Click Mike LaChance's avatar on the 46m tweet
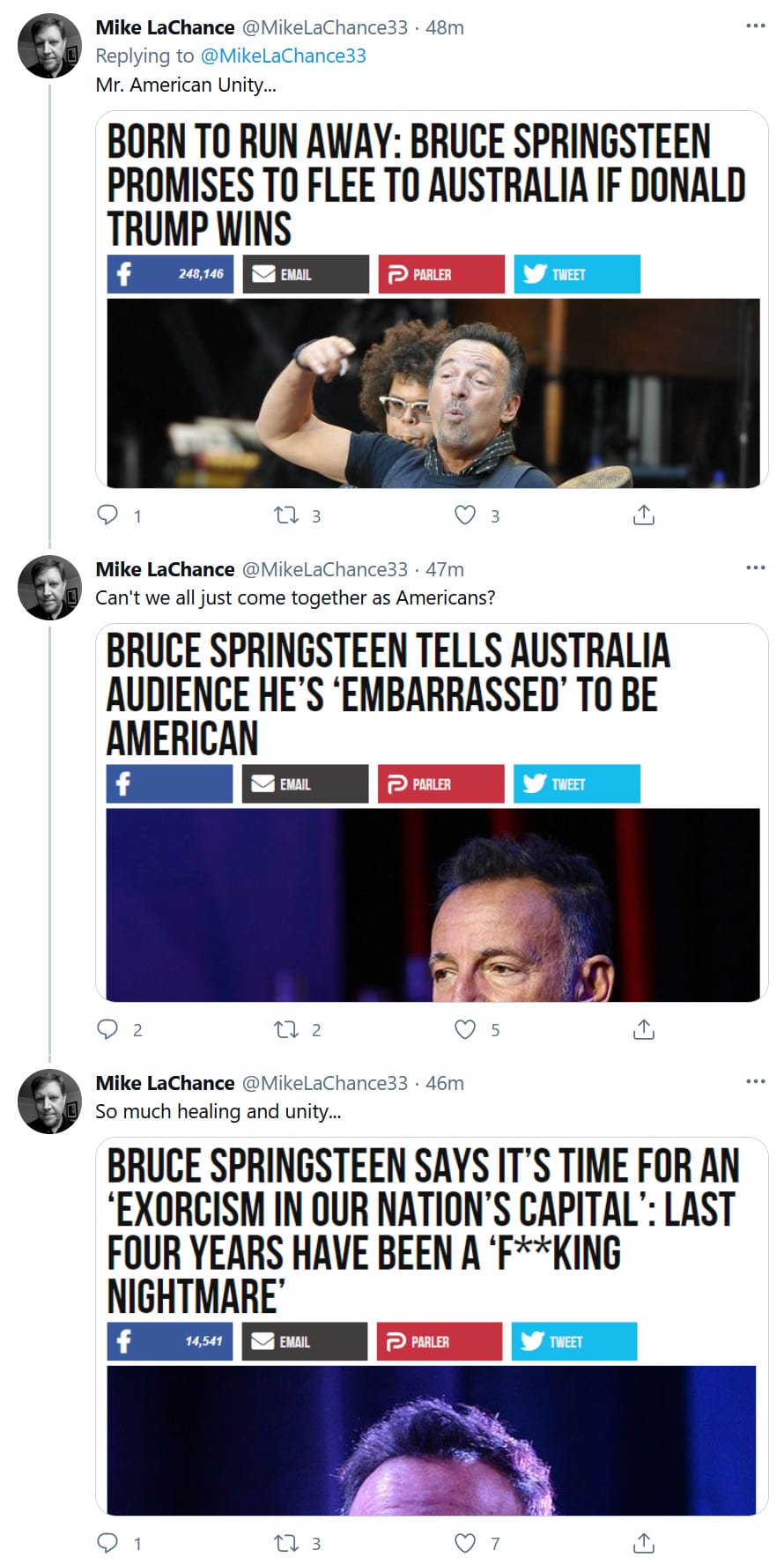The width and height of the screenshot is (784, 1565). click(x=49, y=1101)
